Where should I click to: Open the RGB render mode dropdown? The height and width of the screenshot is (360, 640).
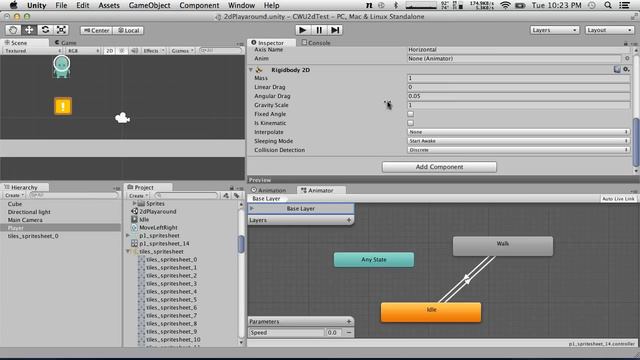tap(83, 51)
